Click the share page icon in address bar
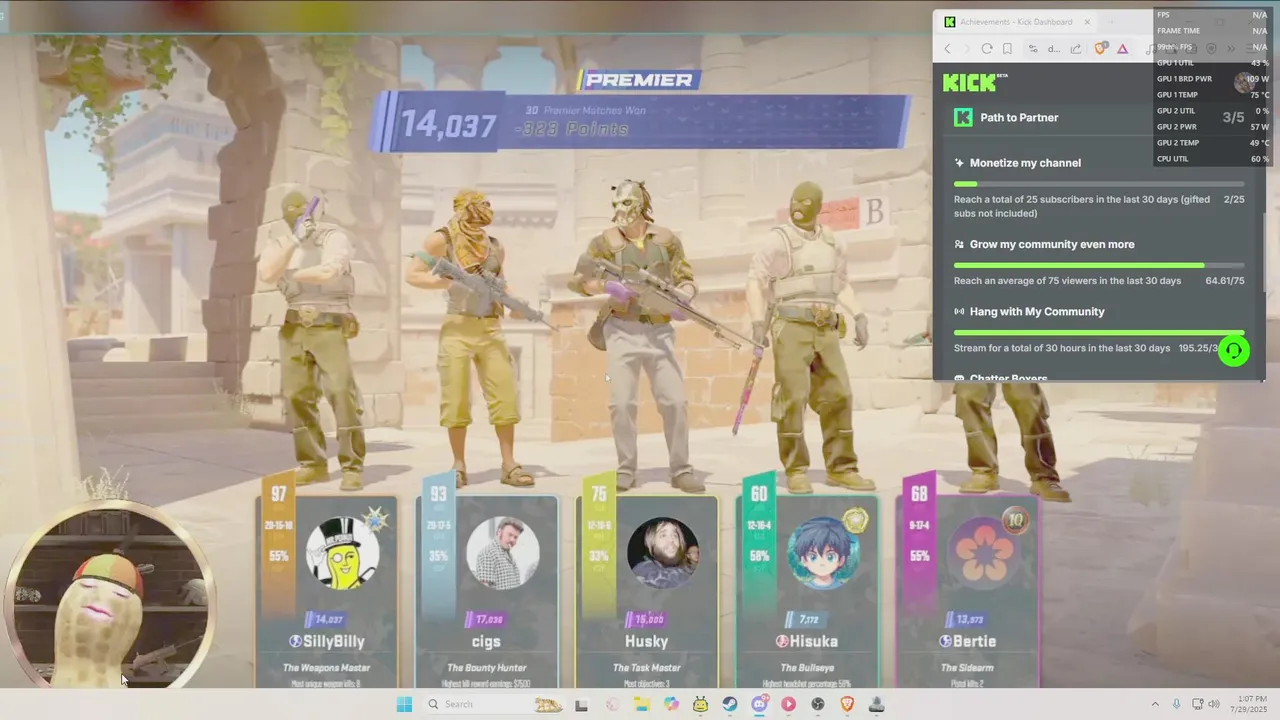This screenshot has height=720, width=1280. (1076, 49)
